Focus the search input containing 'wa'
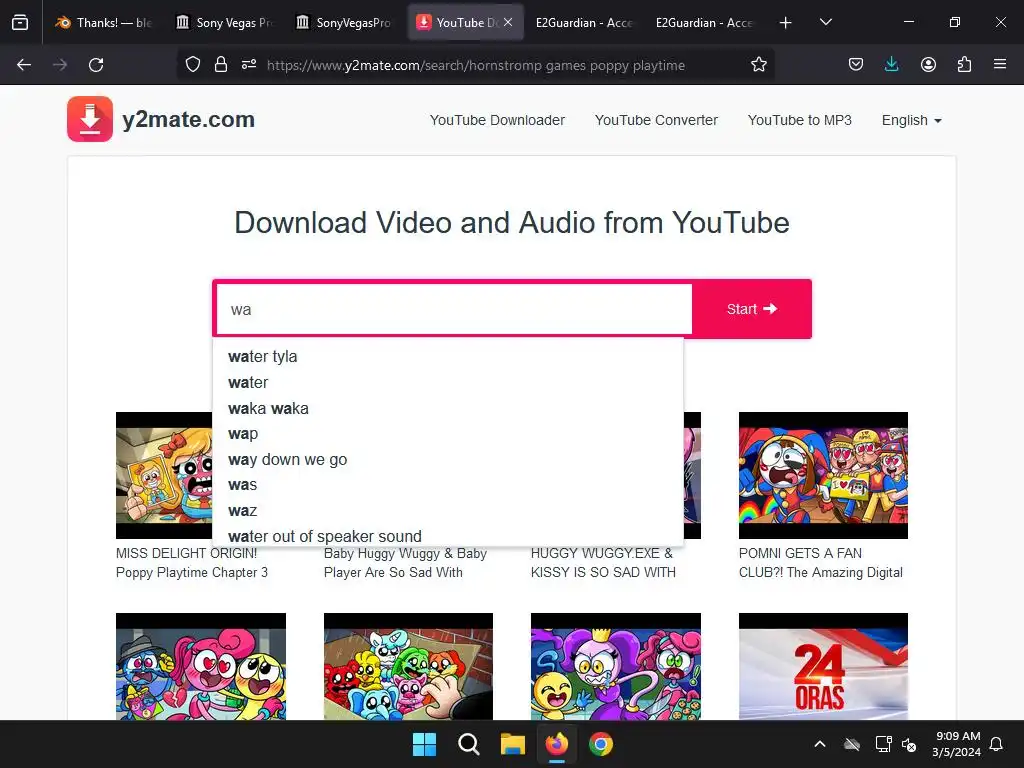 pos(454,309)
